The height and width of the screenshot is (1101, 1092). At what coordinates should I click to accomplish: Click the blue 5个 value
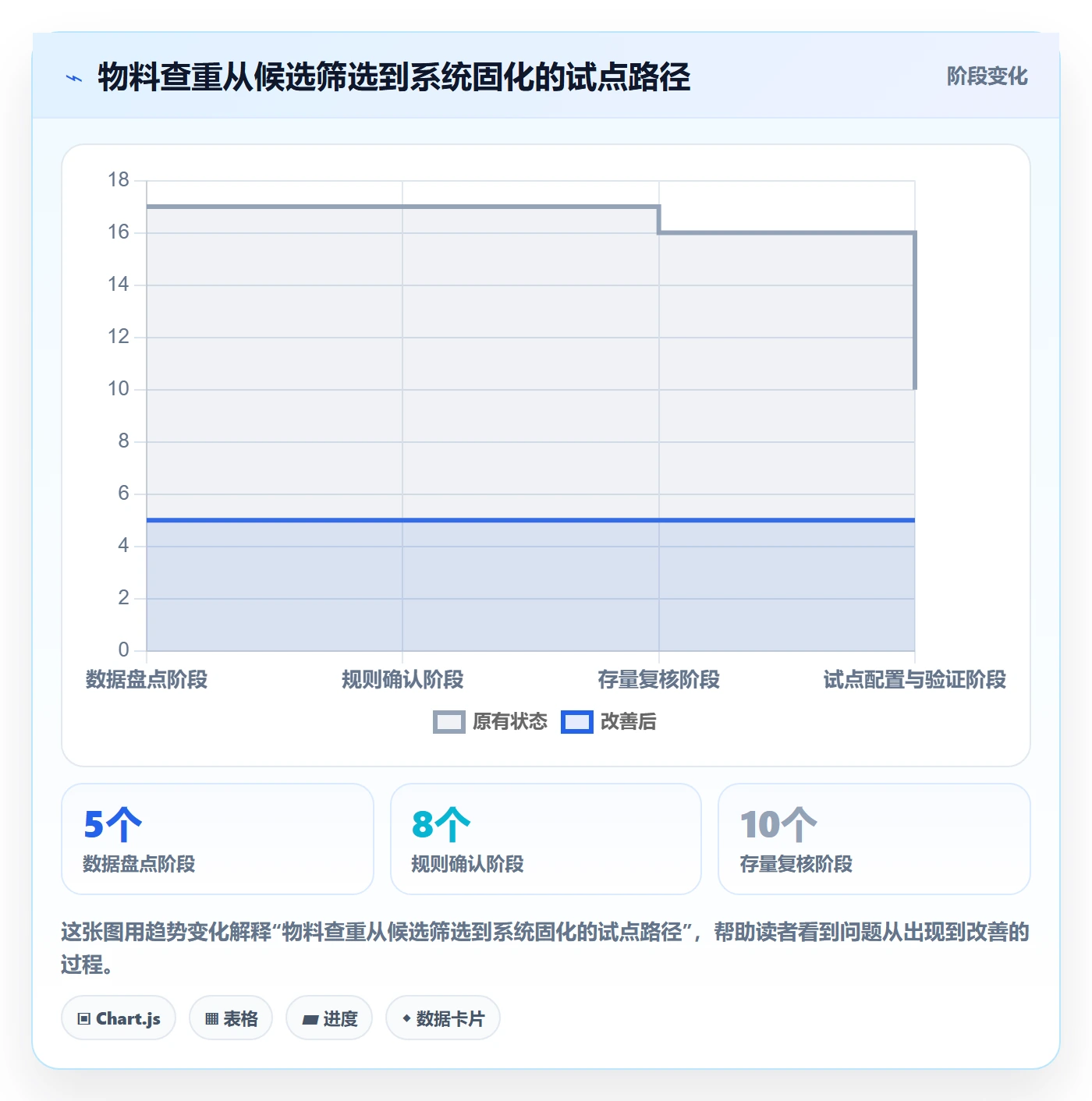(113, 824)
